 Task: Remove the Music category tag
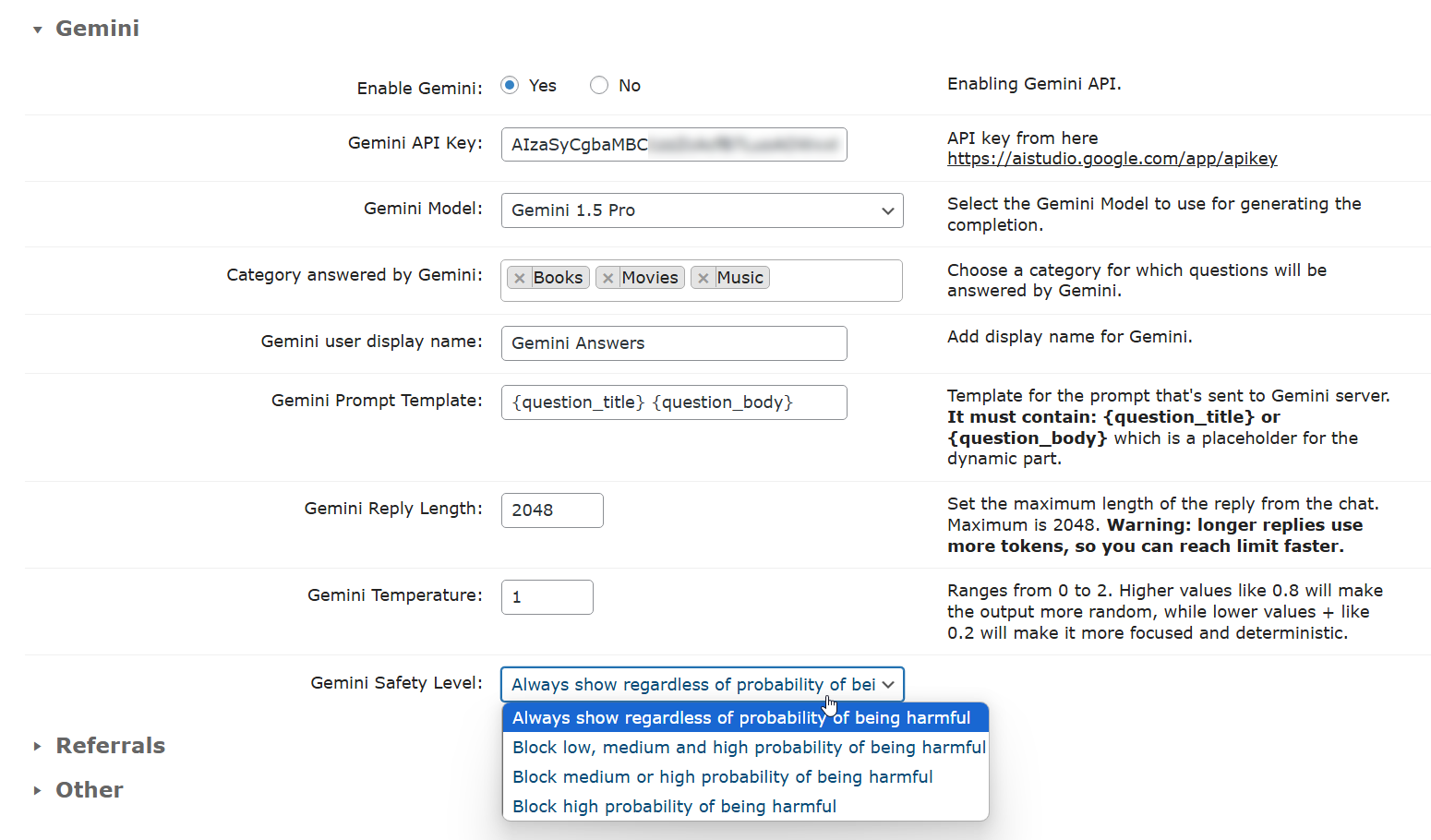(703, 278)
